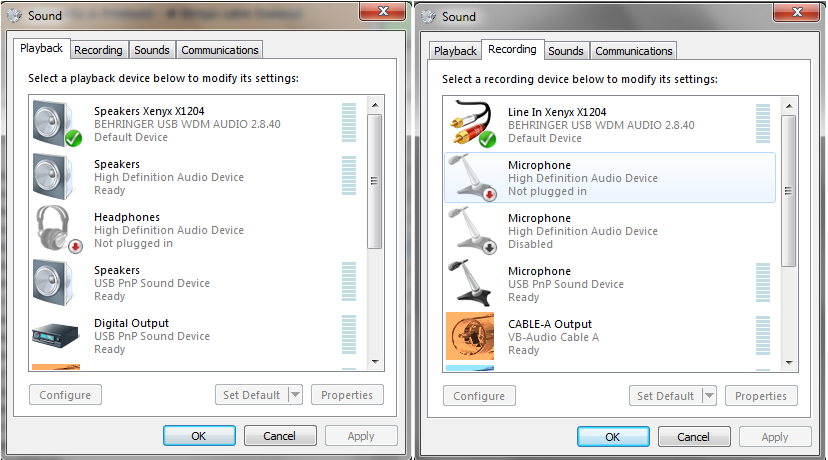
Task: Expand Set Default dropdown arrow in Playback window
Action: click(x=296, y=395)
